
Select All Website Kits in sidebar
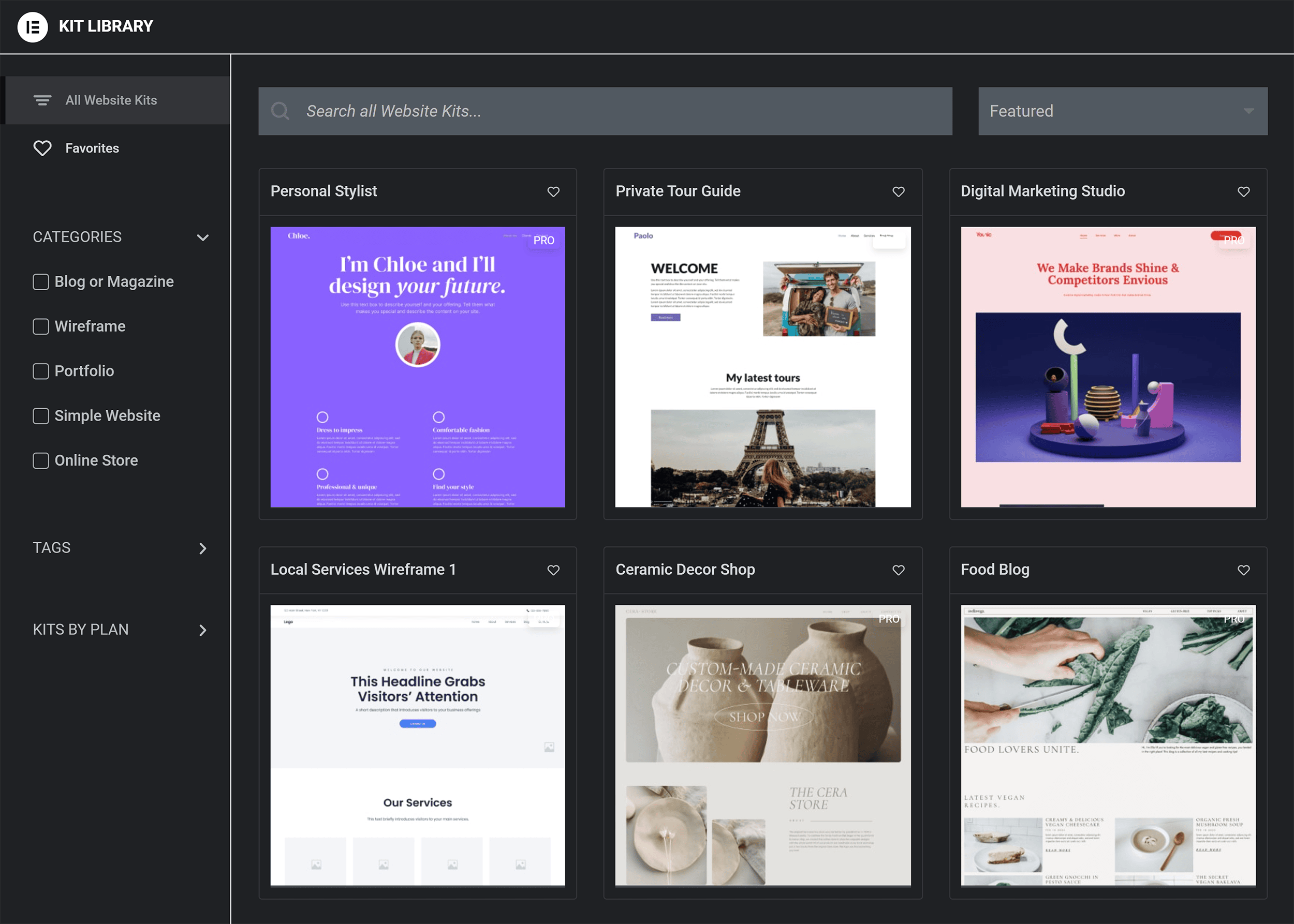(x=111, y=100)
